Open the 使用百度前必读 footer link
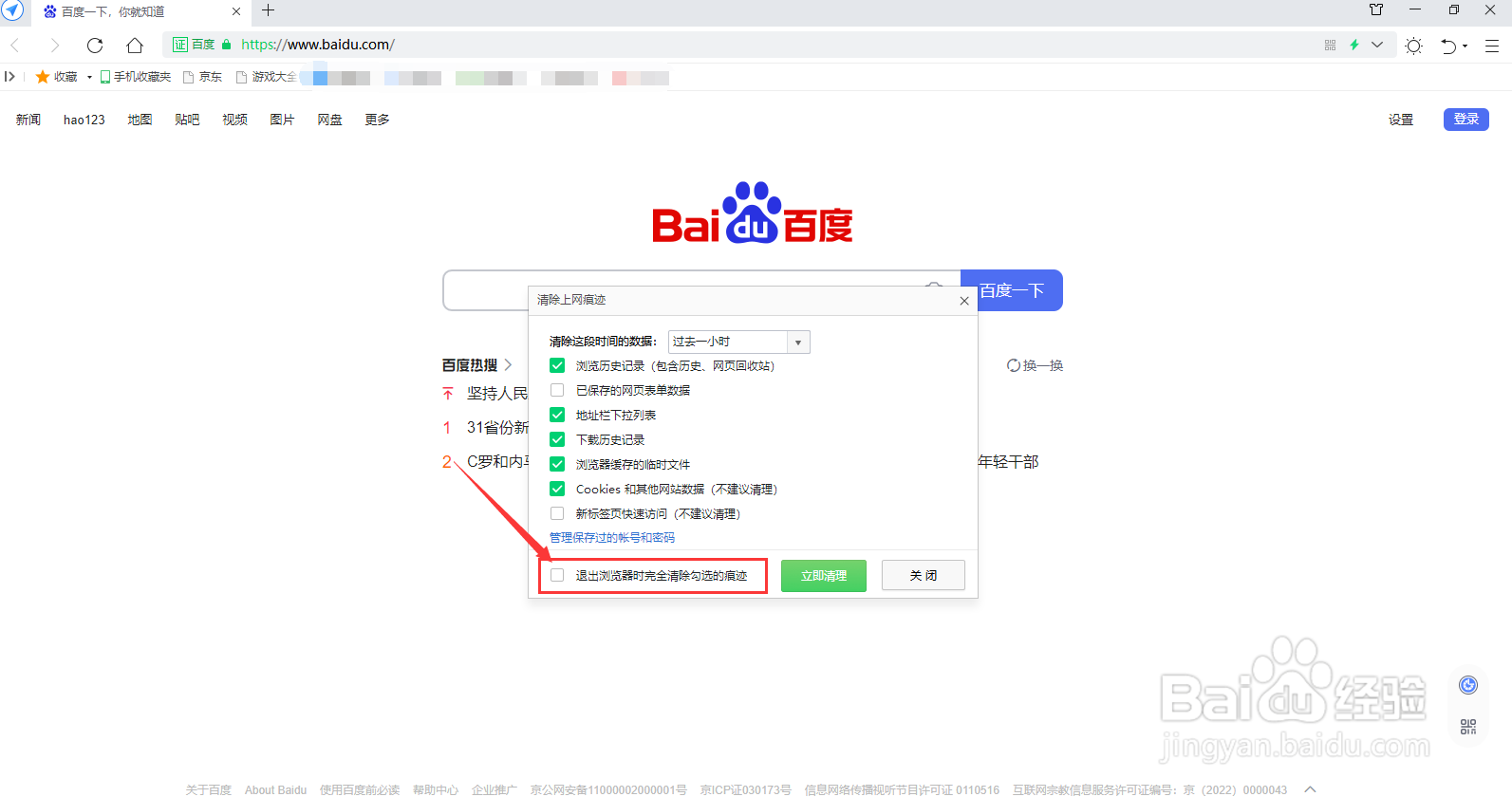Viewport: 1512px width, 797px height. pos(360,789)
